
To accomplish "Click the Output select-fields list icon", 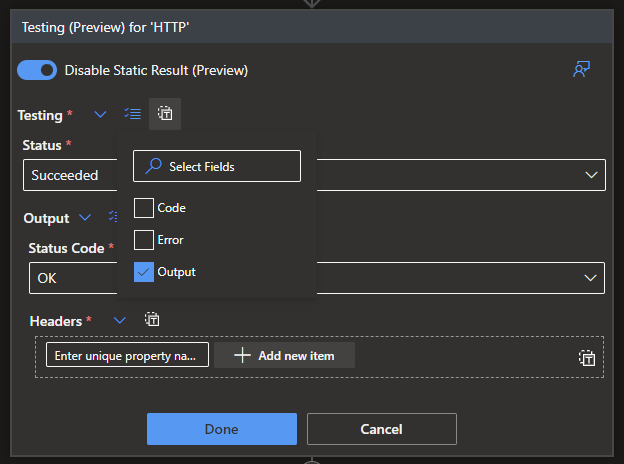I will [x=113, y=216].
